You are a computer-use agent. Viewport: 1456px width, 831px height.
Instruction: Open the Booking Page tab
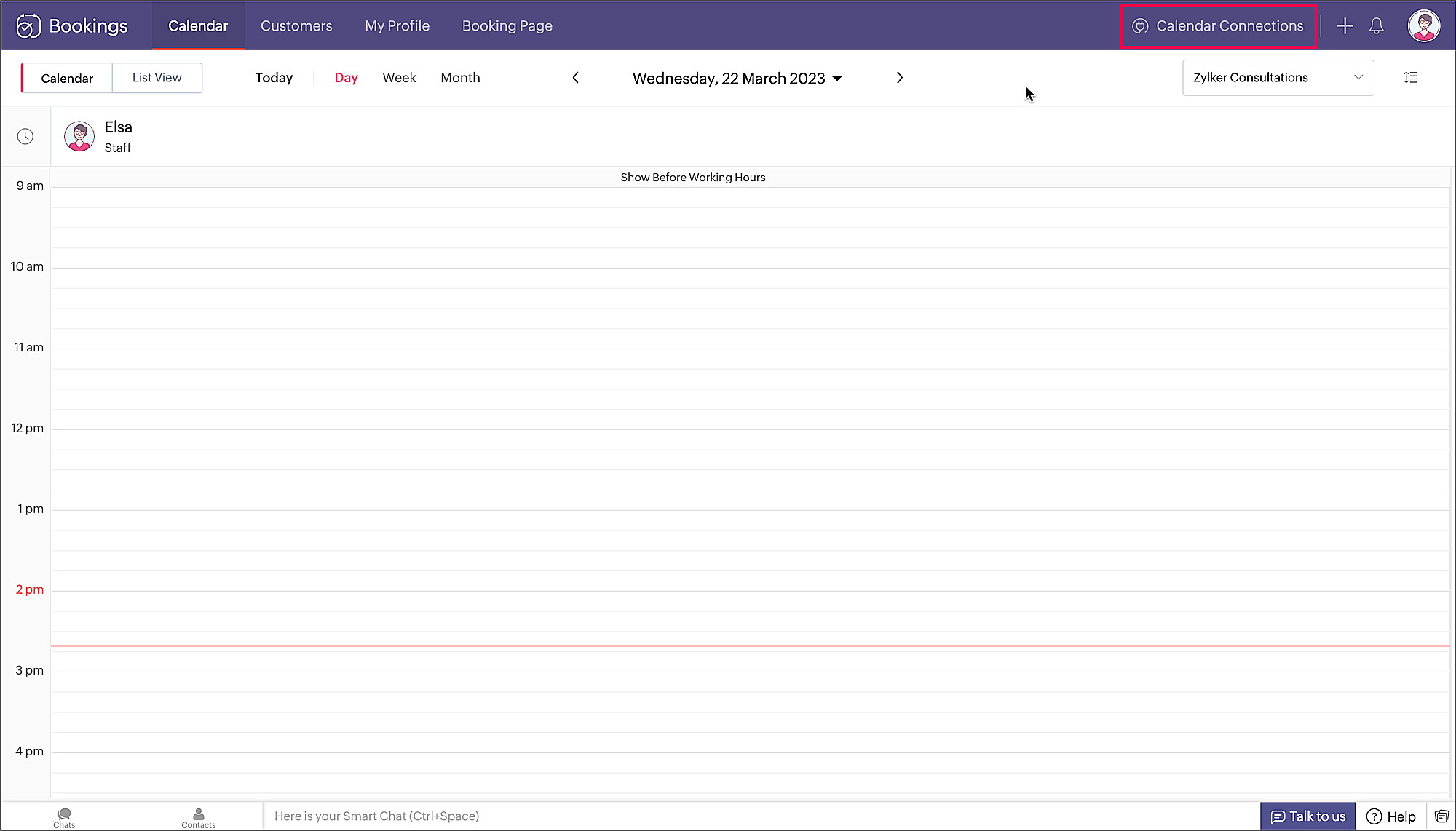click(507, 26)
